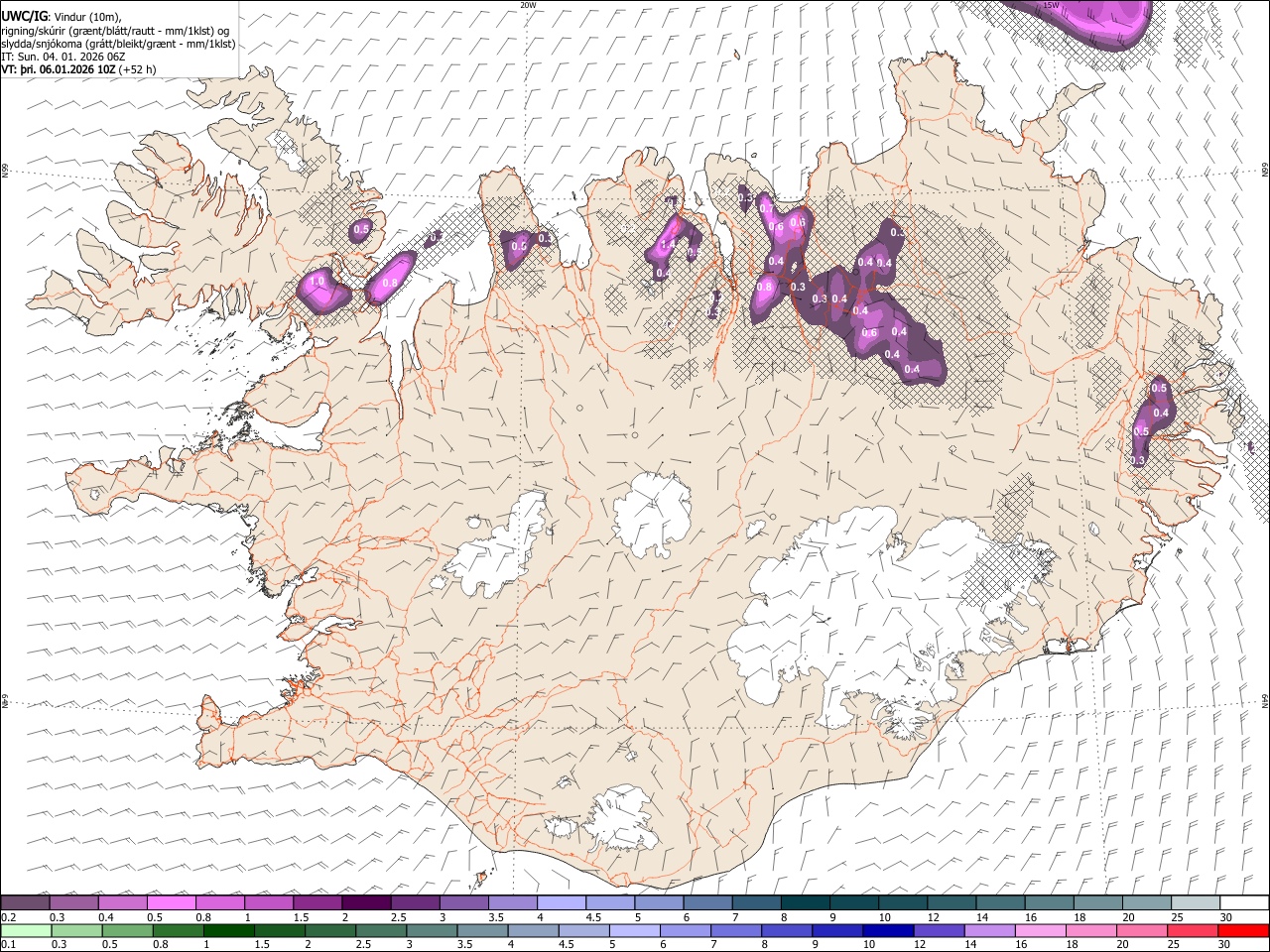Click the 'VT: þri. 06.01.2026 10Z (+52 h)' line
Viewport: 1270px width, 952px height.
click(x=78, y=69)
